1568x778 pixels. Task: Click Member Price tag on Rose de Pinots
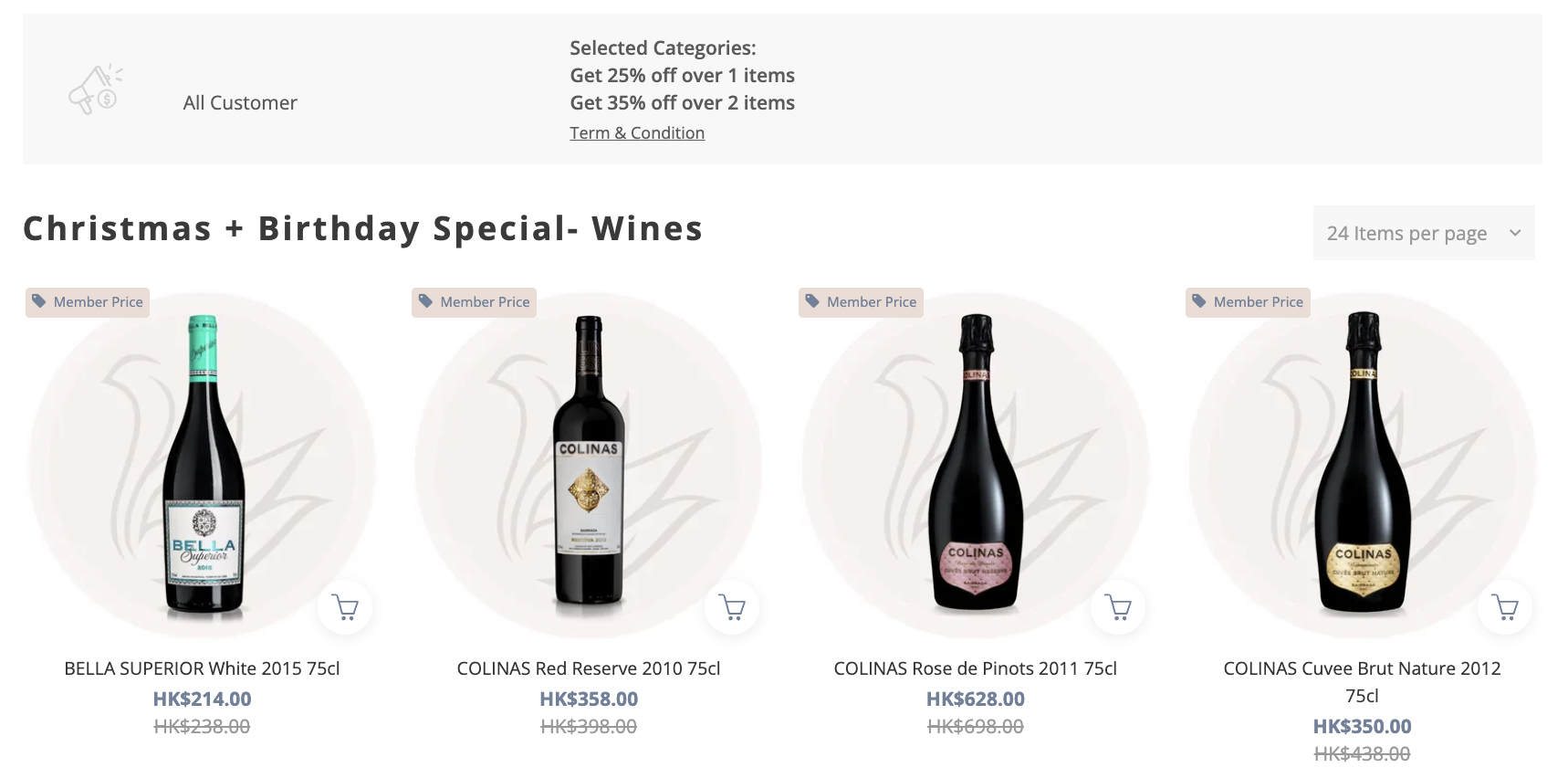point(861,302)
